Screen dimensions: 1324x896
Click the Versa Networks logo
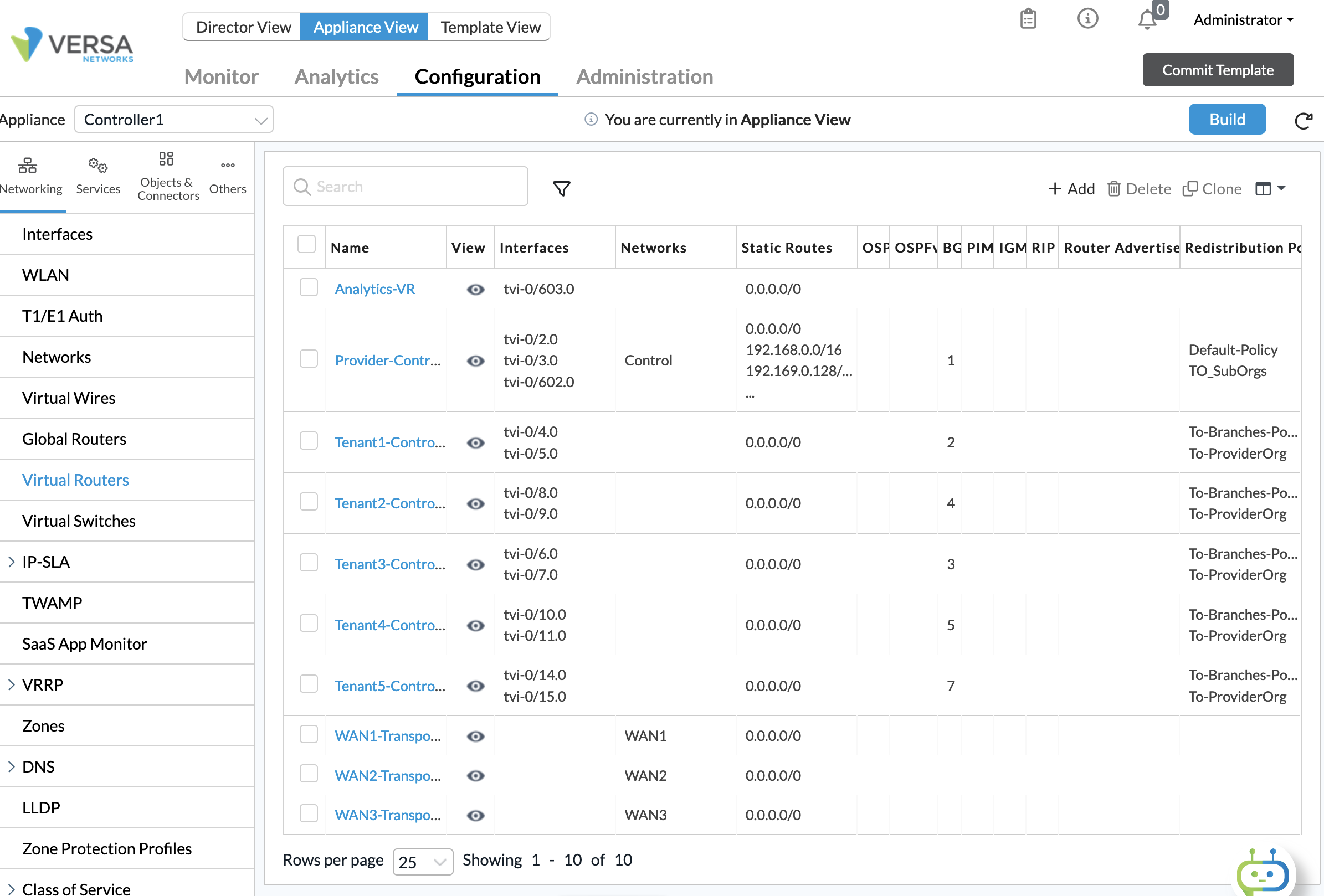pyautogui.click(x=72, y=44)
